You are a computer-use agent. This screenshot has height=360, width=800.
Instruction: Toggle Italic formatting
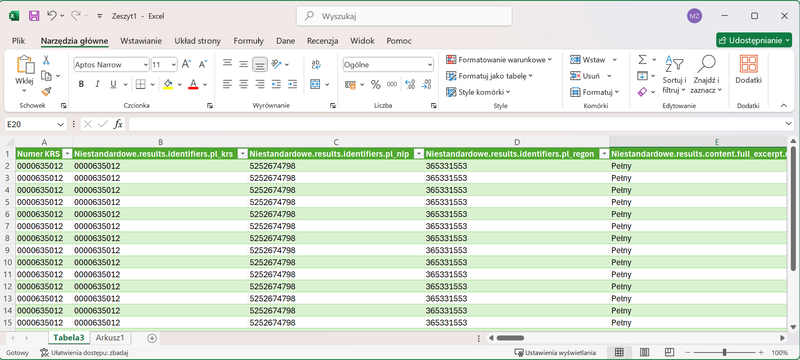click(97, 84)
